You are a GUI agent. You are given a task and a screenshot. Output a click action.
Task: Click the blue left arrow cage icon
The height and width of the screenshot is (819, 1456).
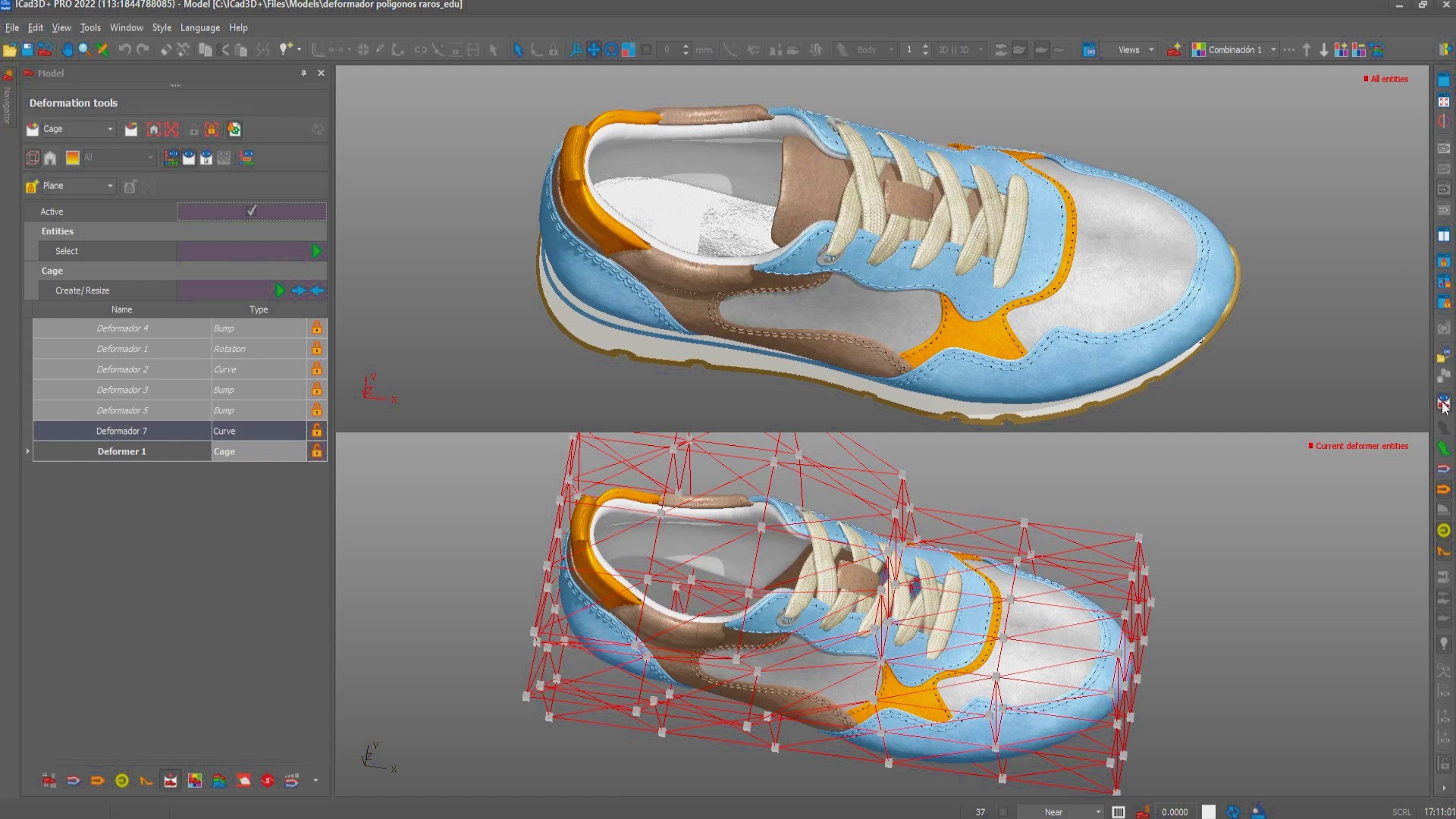317,290
